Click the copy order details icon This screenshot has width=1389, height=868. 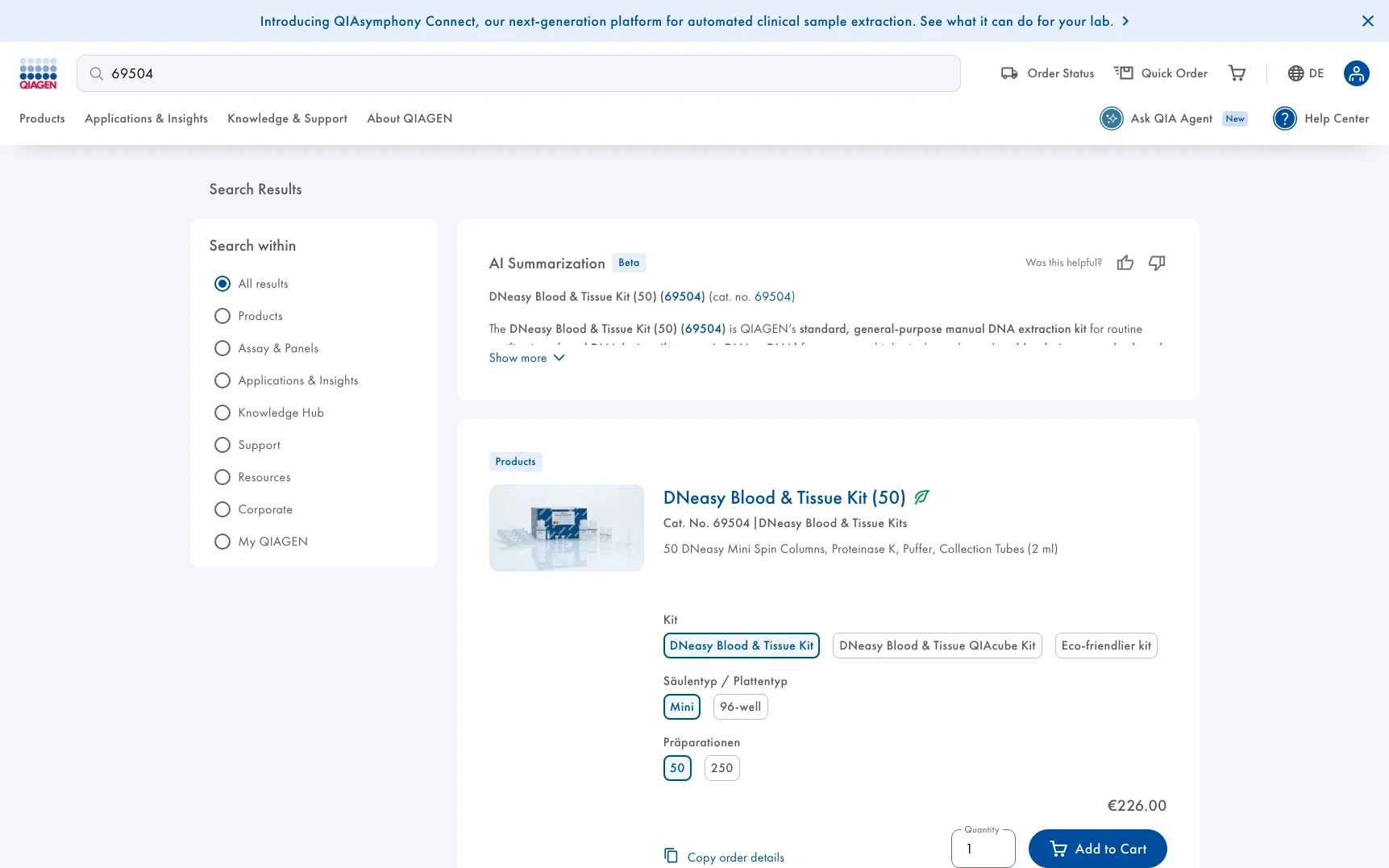[x=671, y=855]
